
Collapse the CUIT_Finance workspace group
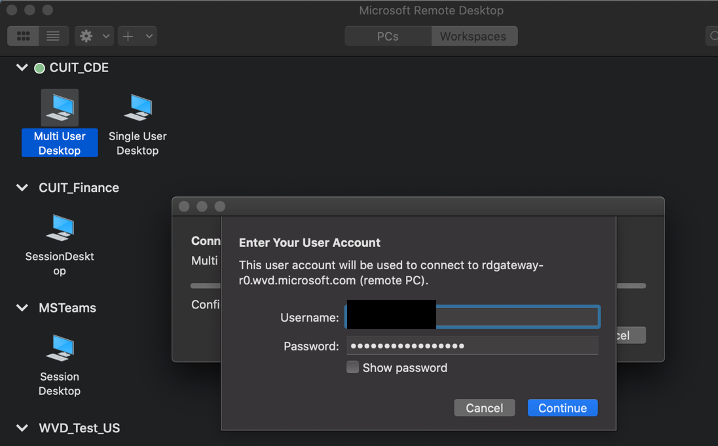(22, 188)
